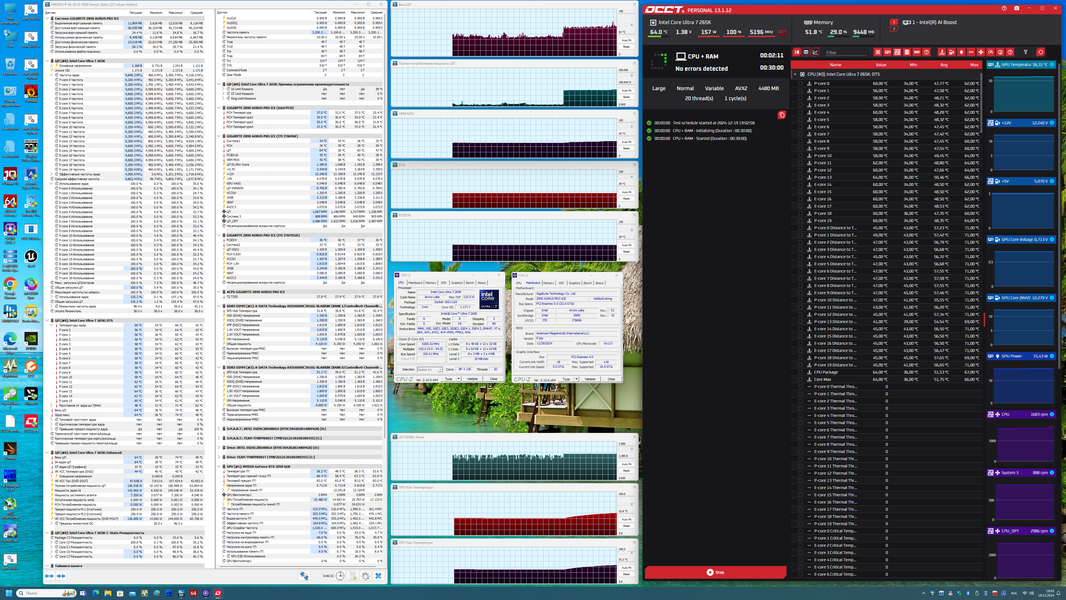Open the Selection socket dropdown in CPU-Z
This screenshot has height=600, width=1066.
428,370
